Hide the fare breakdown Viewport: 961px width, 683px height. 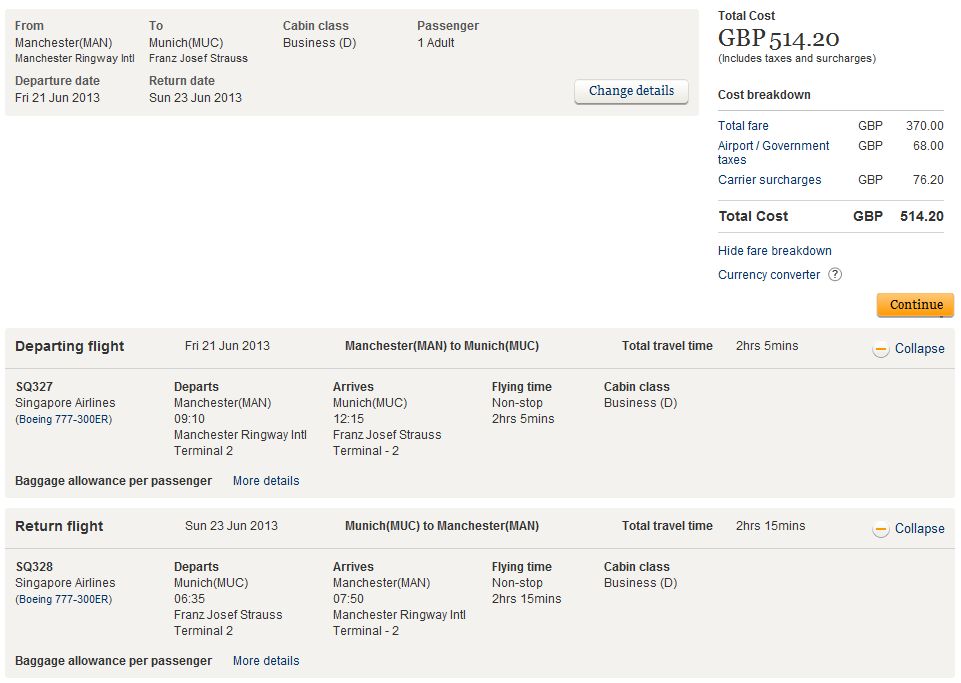click(x=774, y=251)
